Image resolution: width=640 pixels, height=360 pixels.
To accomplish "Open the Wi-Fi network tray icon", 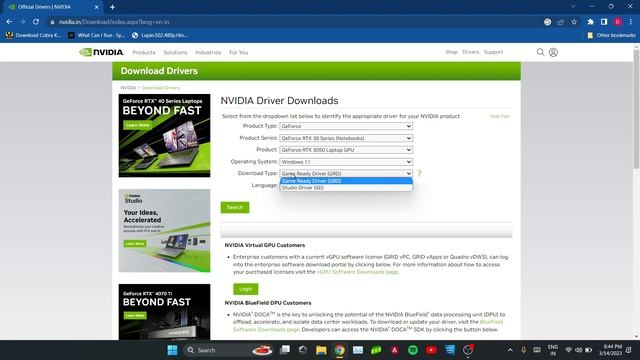I will 568,350.
